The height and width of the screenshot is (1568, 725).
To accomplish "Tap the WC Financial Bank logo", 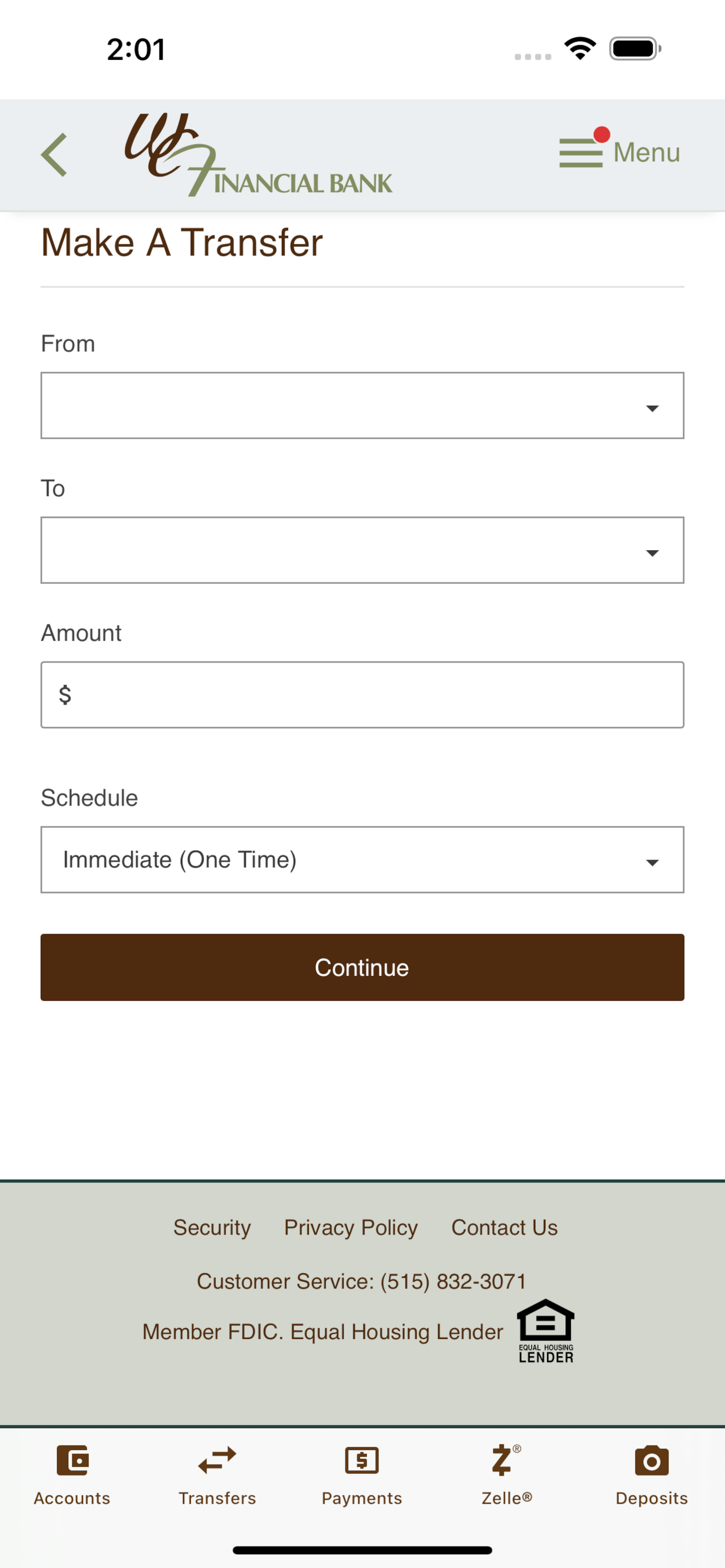I will pyautogui.click(x=259, y=155).
